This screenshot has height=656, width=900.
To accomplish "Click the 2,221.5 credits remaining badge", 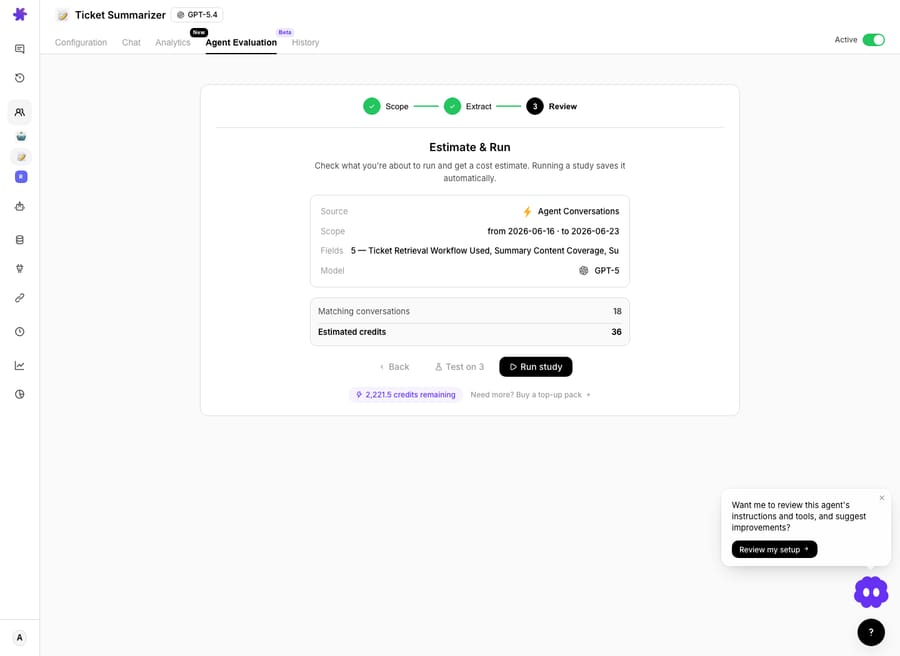I will pos(405,395).
